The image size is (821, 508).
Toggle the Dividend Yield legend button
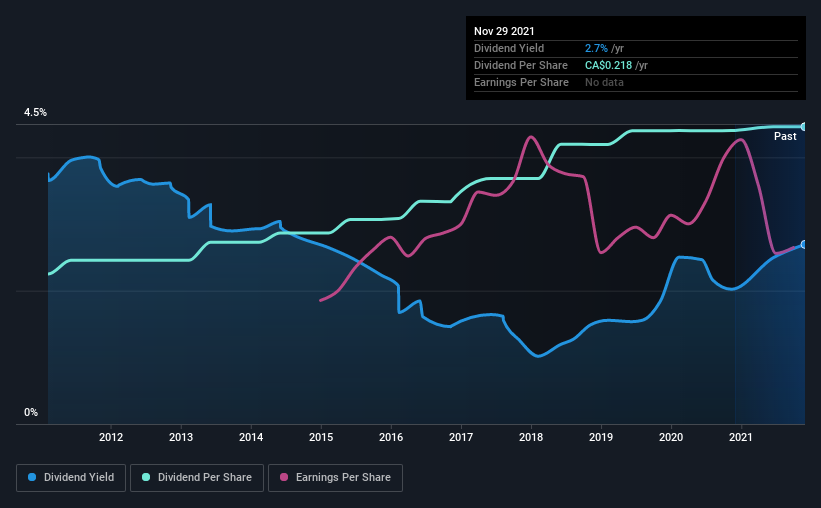pos(71,478)
